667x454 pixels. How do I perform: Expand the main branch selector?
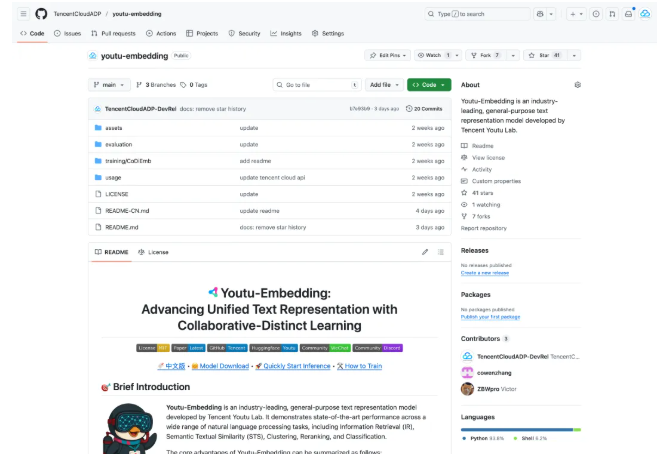(110, 85)
